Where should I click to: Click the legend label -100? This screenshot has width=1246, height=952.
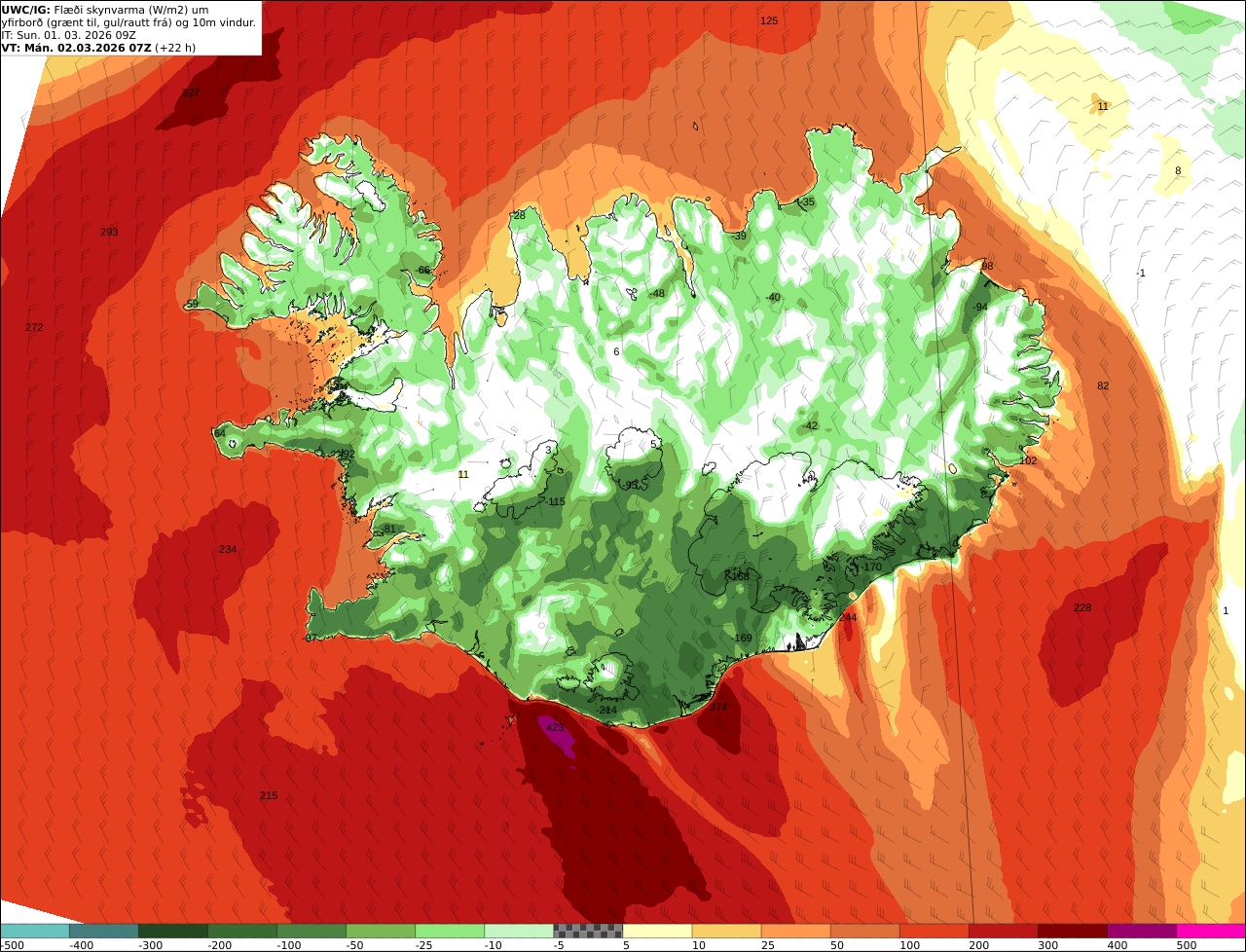289,945
